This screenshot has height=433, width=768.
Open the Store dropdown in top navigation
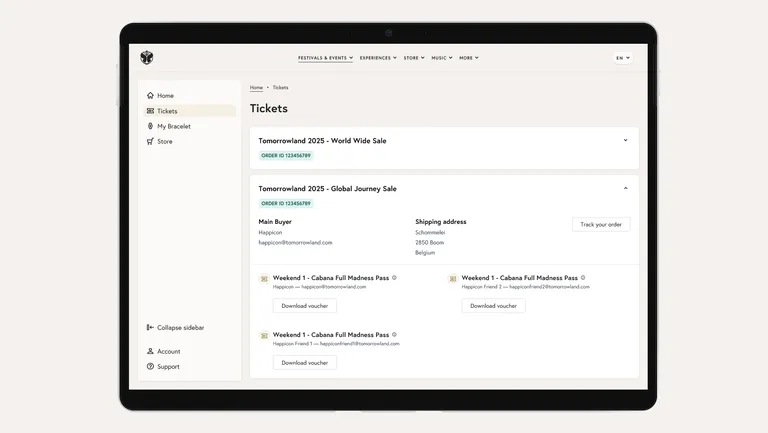click(x=414, y=58)
